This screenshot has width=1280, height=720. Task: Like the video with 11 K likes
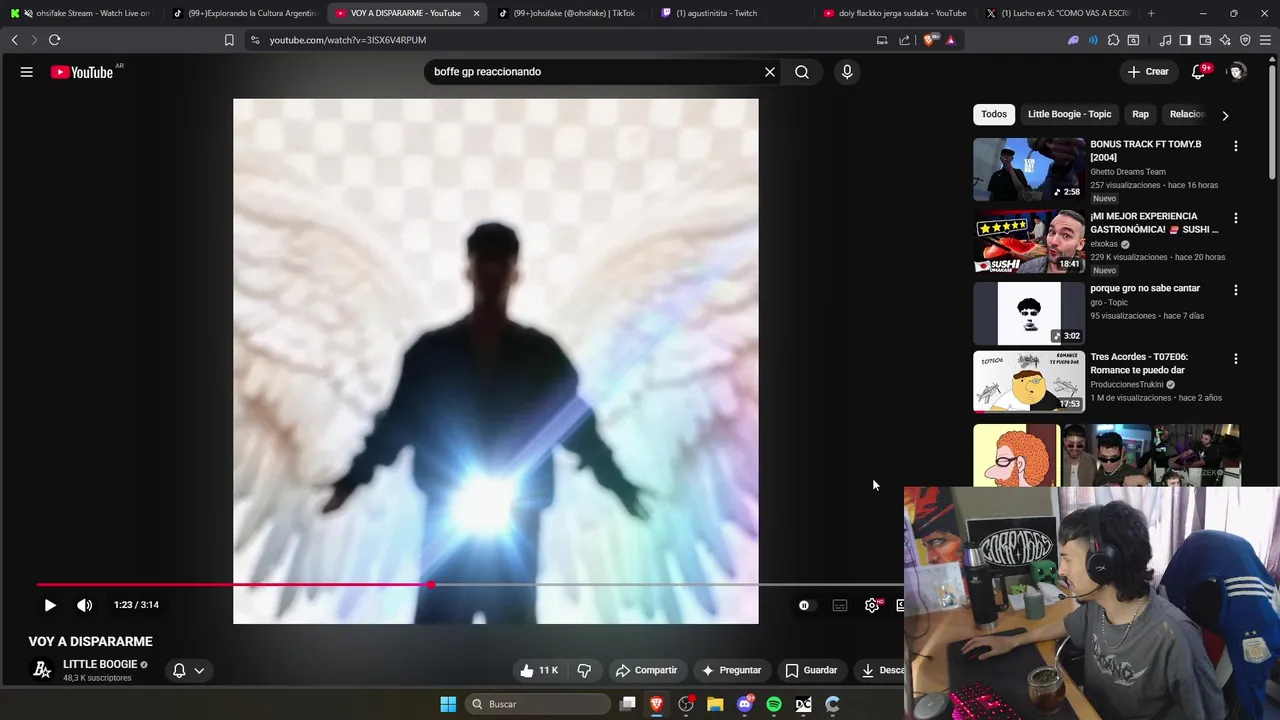[x=539, y=670]
